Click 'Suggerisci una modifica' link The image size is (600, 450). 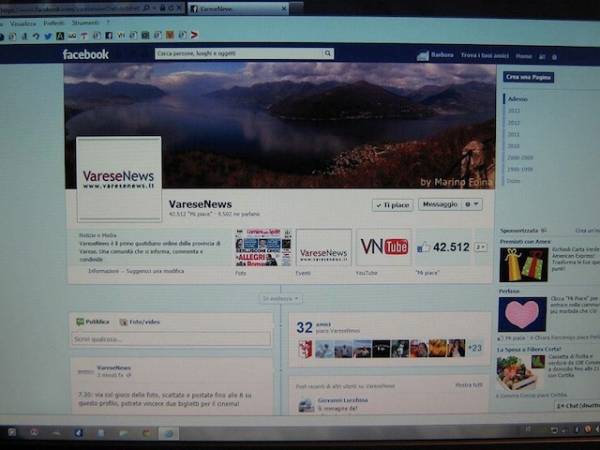pyautogui.click(x=155, y=271)
